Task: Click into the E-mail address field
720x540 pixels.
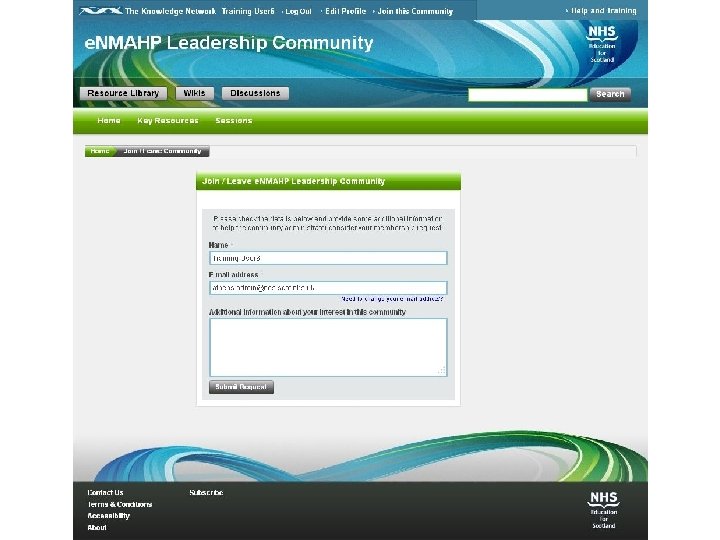Action: tap(328, 288)
